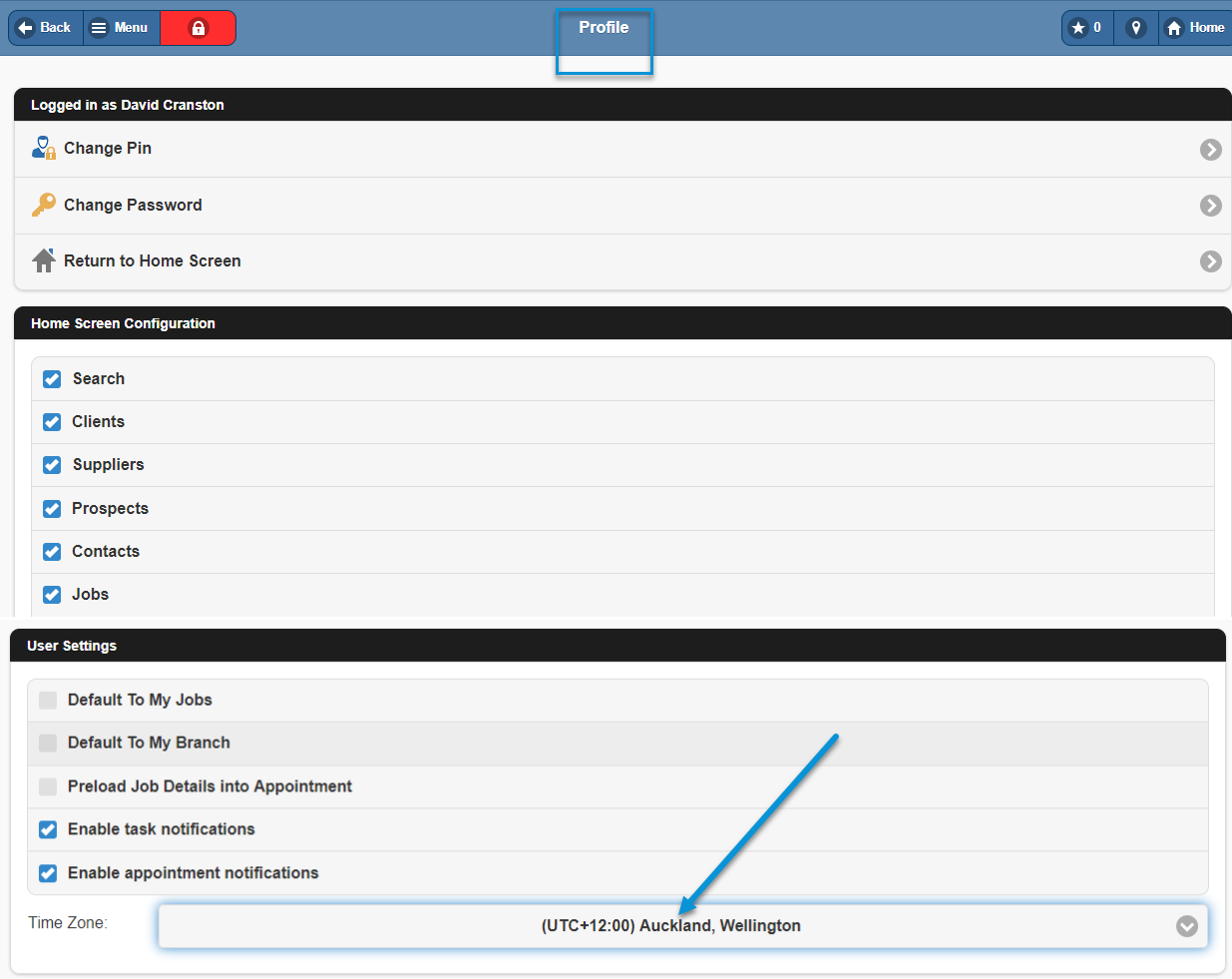Click the house icon for Return to Home
This screenshot has height=979, width=1232.
pyautogui.click(x=44, y=260)
